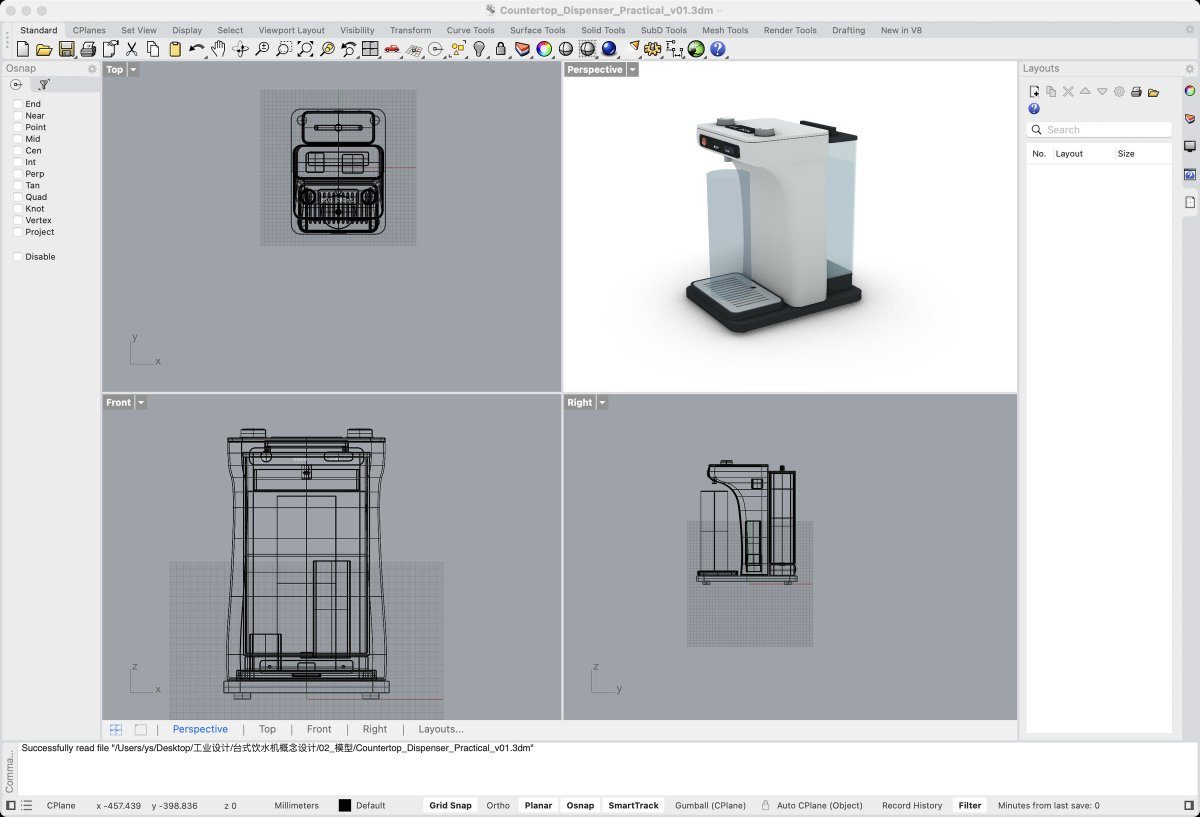
Task: Click the New file icon in the toolbar
Action: tap(22, 49)
